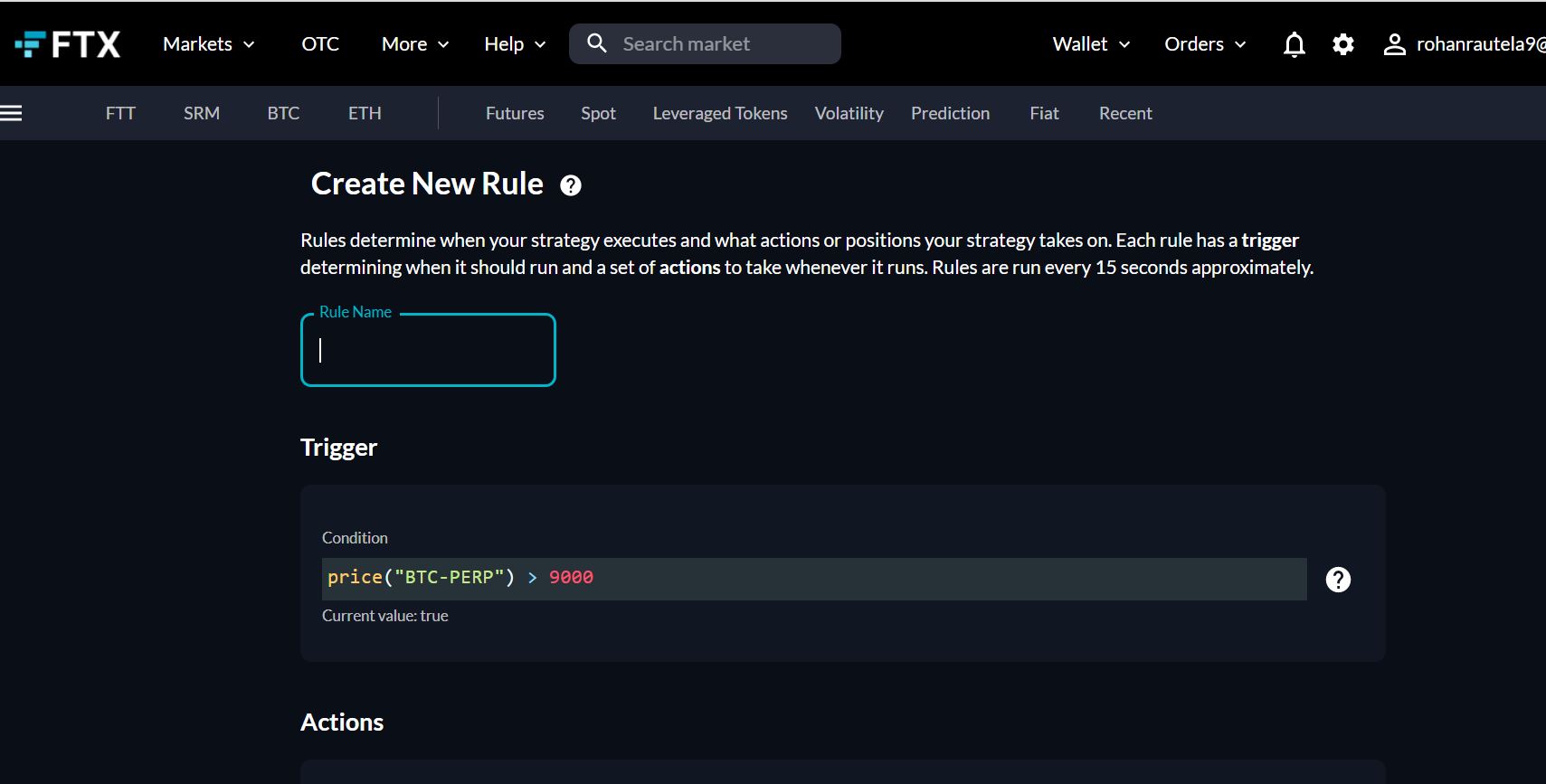Click the 9000 value in condition

pyautogui.click(x=571, y=577)
